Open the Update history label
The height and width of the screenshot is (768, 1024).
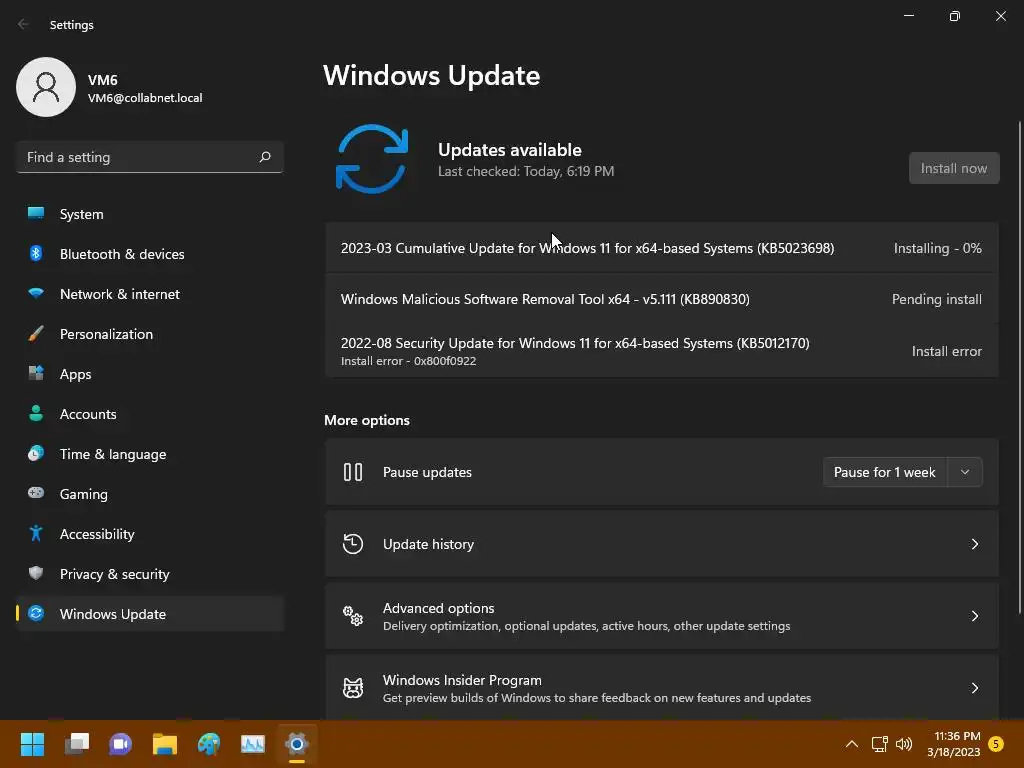pyautogui.click(x=428, y=544)
